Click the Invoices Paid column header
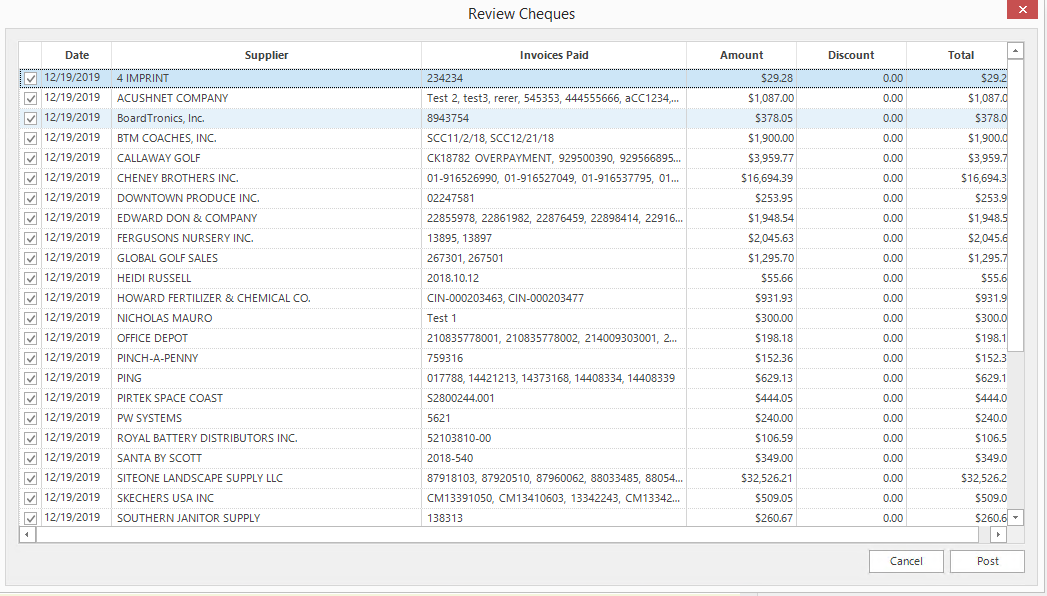Image resolution: width=1047 pixels, height=596 pixels. coord(554,55)
